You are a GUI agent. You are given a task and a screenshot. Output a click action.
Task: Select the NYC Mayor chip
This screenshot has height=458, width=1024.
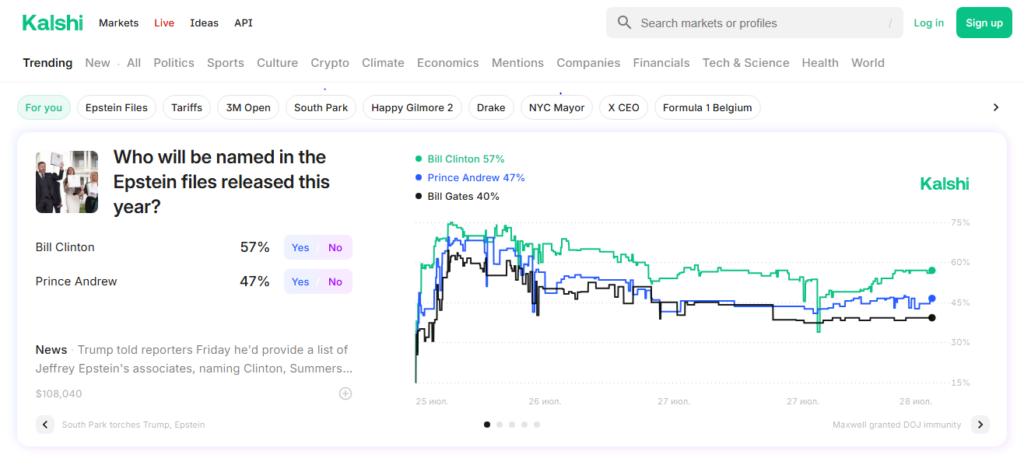[556, 107]
